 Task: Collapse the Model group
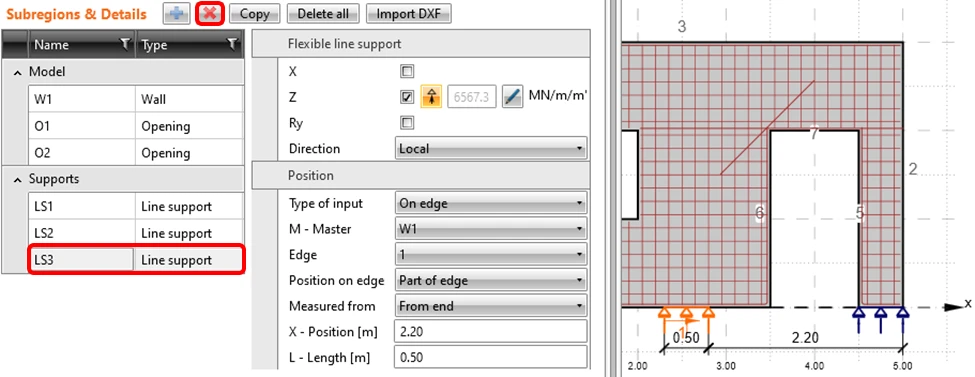point(17,72)
